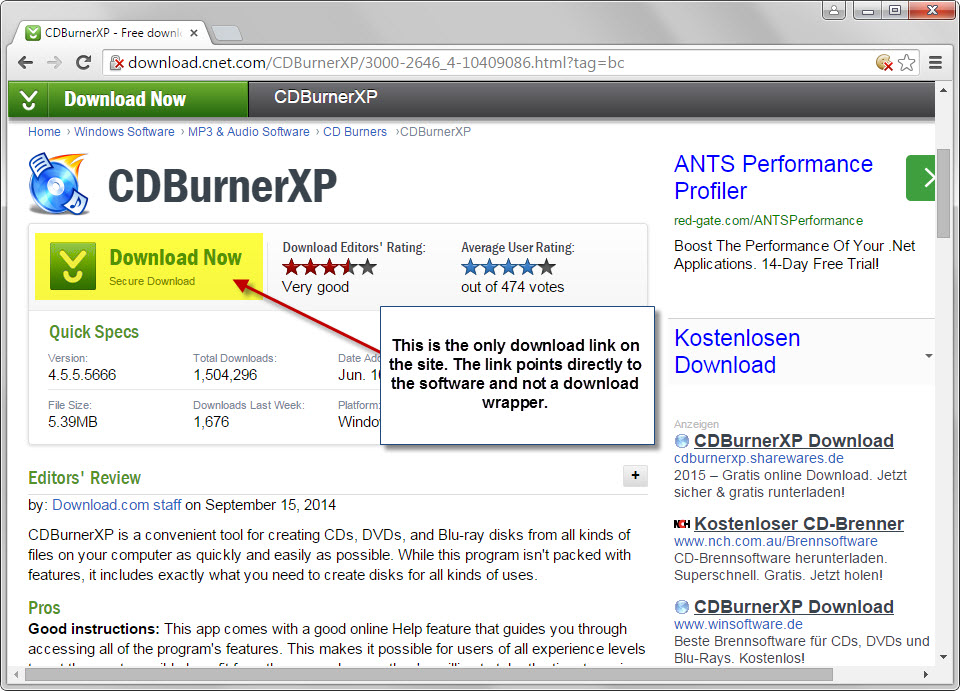Close the CDBurnerXP browser tab
The height and width of the screenshot is (691, 960).
(193, 33)
